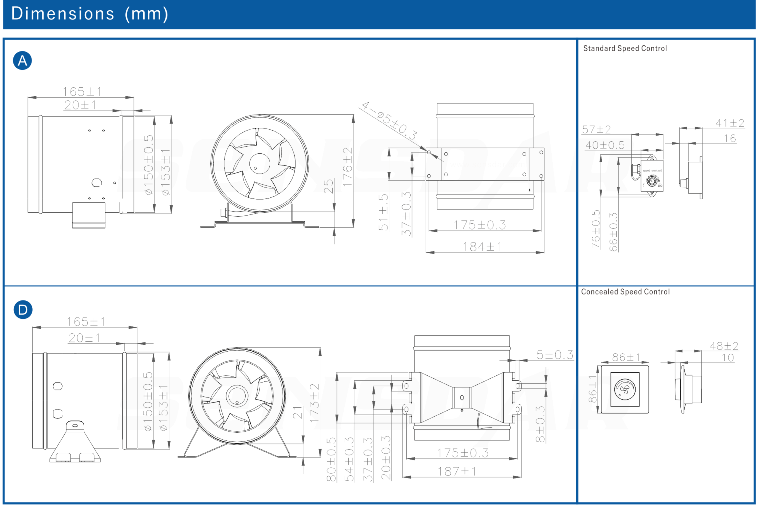
Task: Click the '165±1' dimension in model A
Action: [x=82, y=91]
